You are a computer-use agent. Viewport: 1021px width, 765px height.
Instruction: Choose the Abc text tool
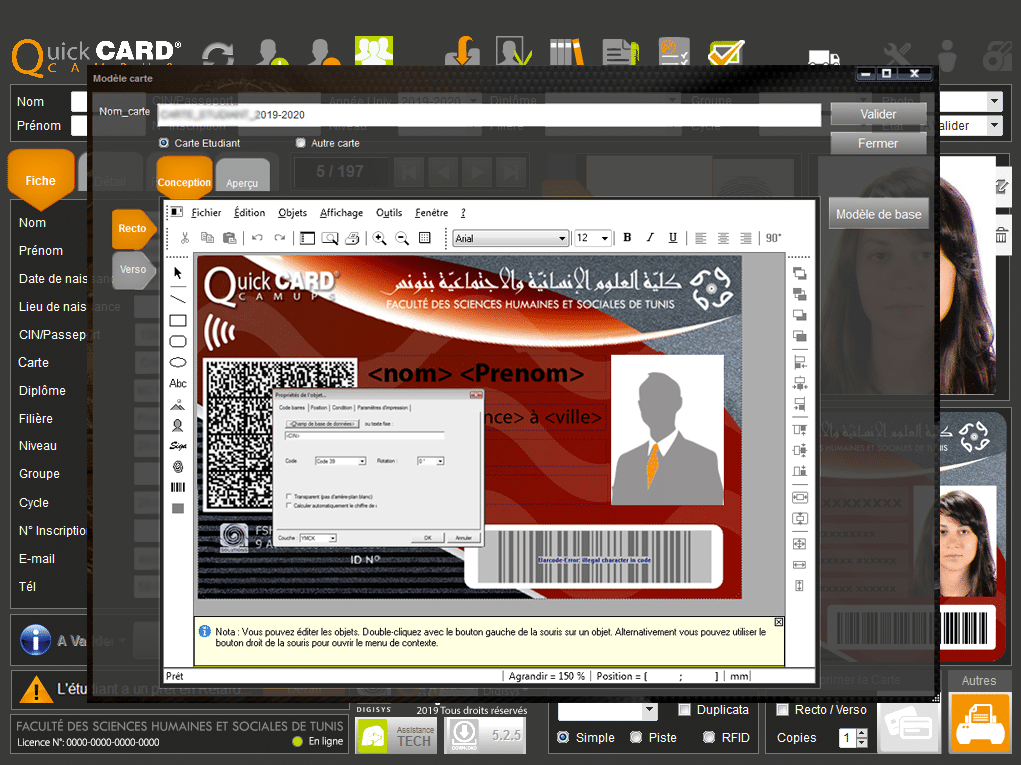(178, 383)
